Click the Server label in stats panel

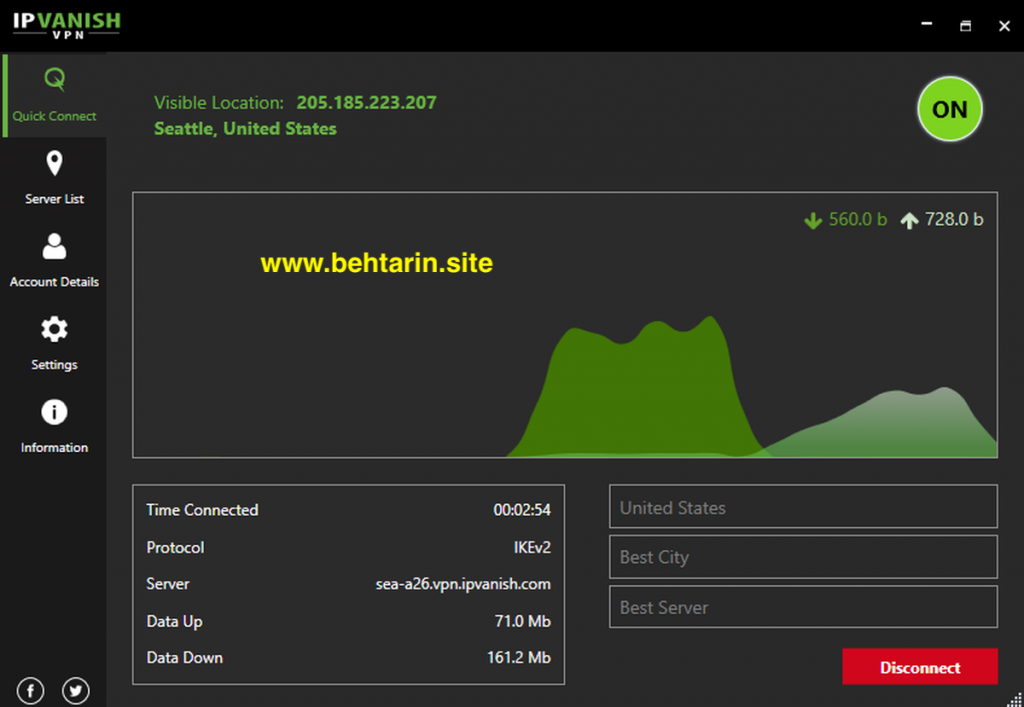click(x=168, y=584)
